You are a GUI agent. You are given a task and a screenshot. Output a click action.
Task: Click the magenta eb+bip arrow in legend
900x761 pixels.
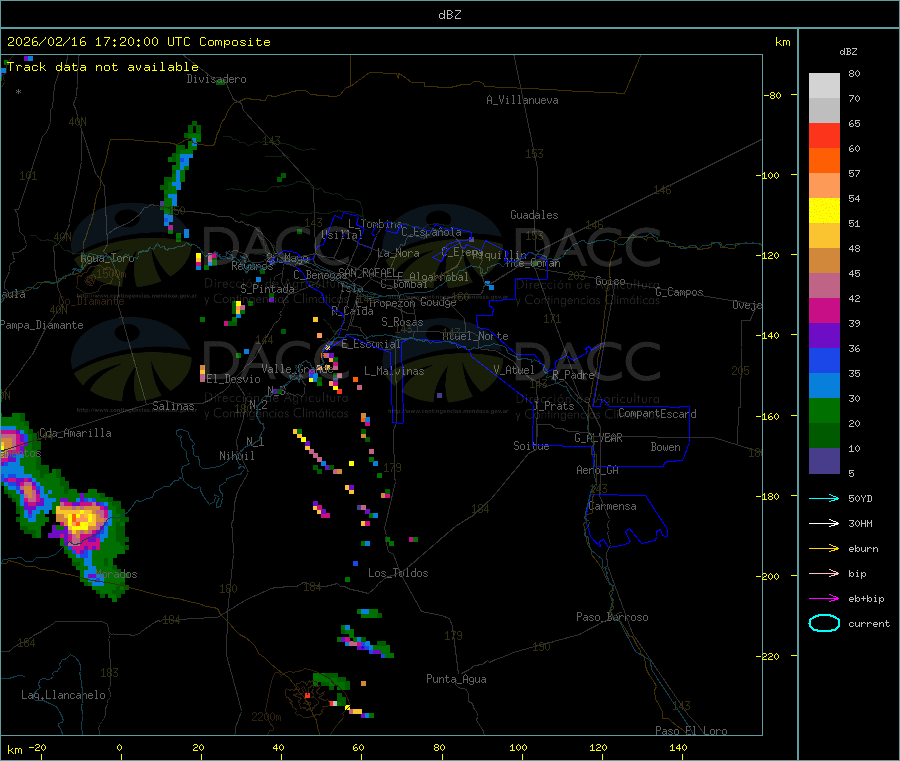[824, 599]
